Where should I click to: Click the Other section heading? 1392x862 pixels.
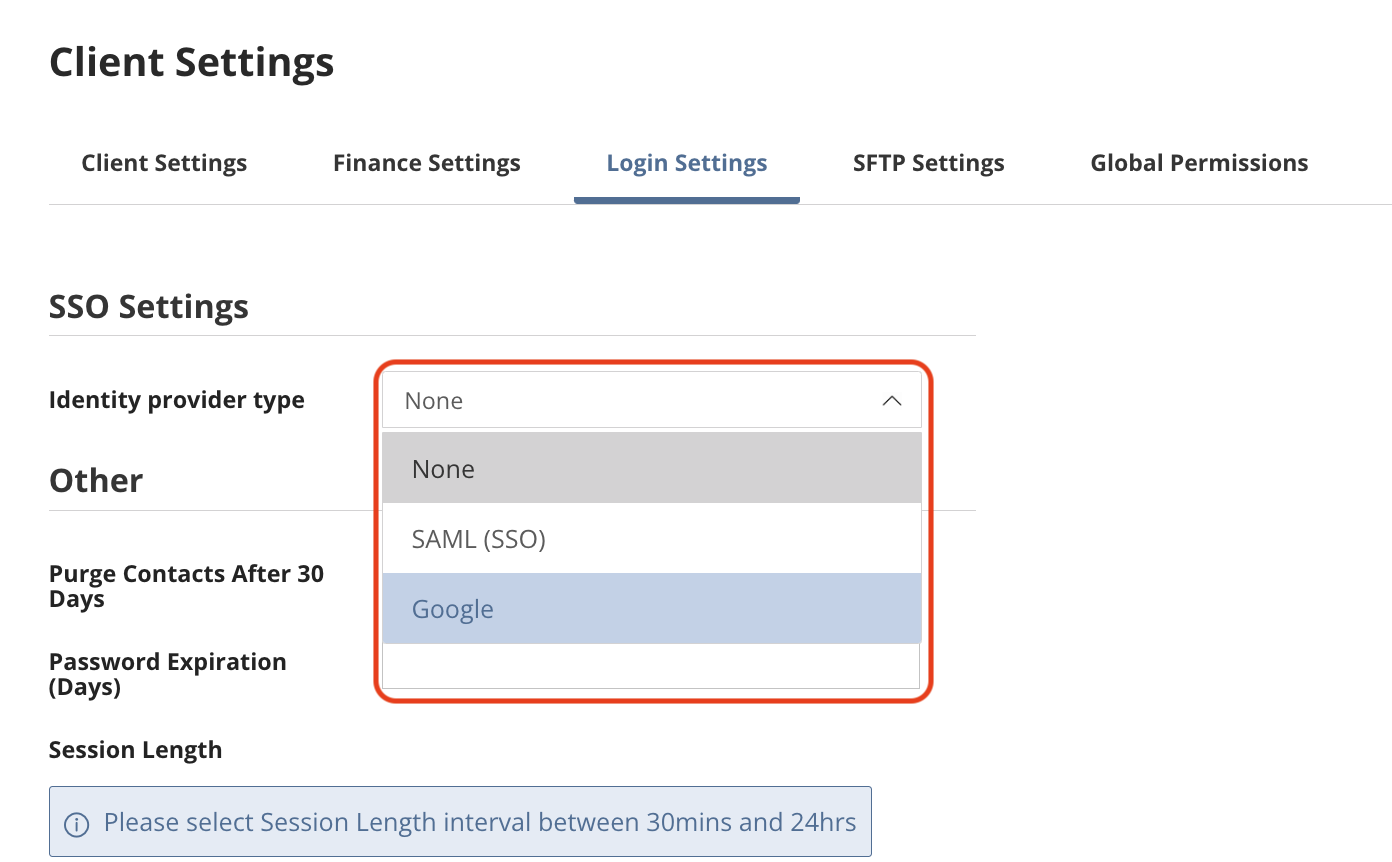tap(96, 481)
